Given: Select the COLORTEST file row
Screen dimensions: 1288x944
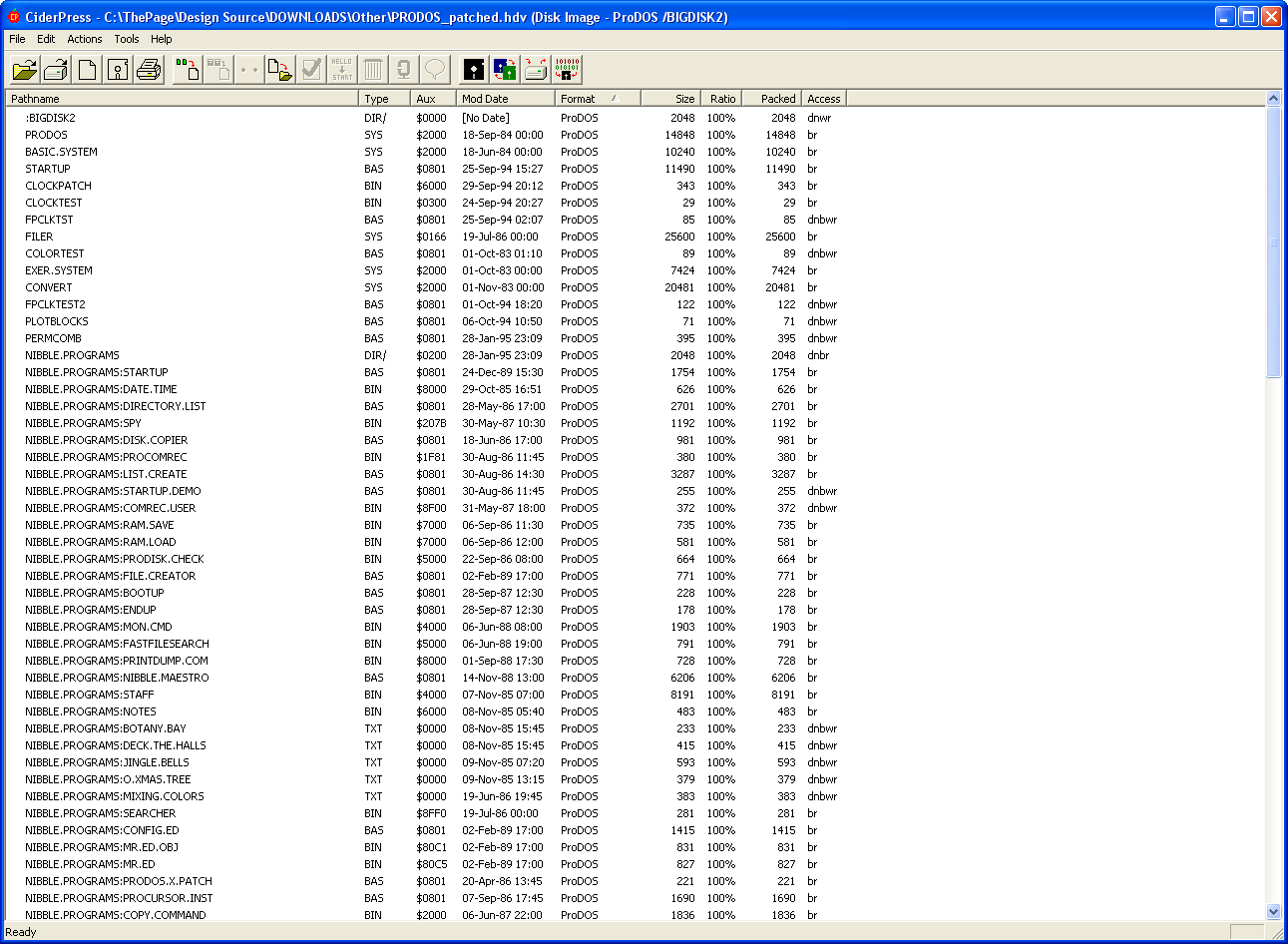Looking at the screenshot, I should click(427, 253).
